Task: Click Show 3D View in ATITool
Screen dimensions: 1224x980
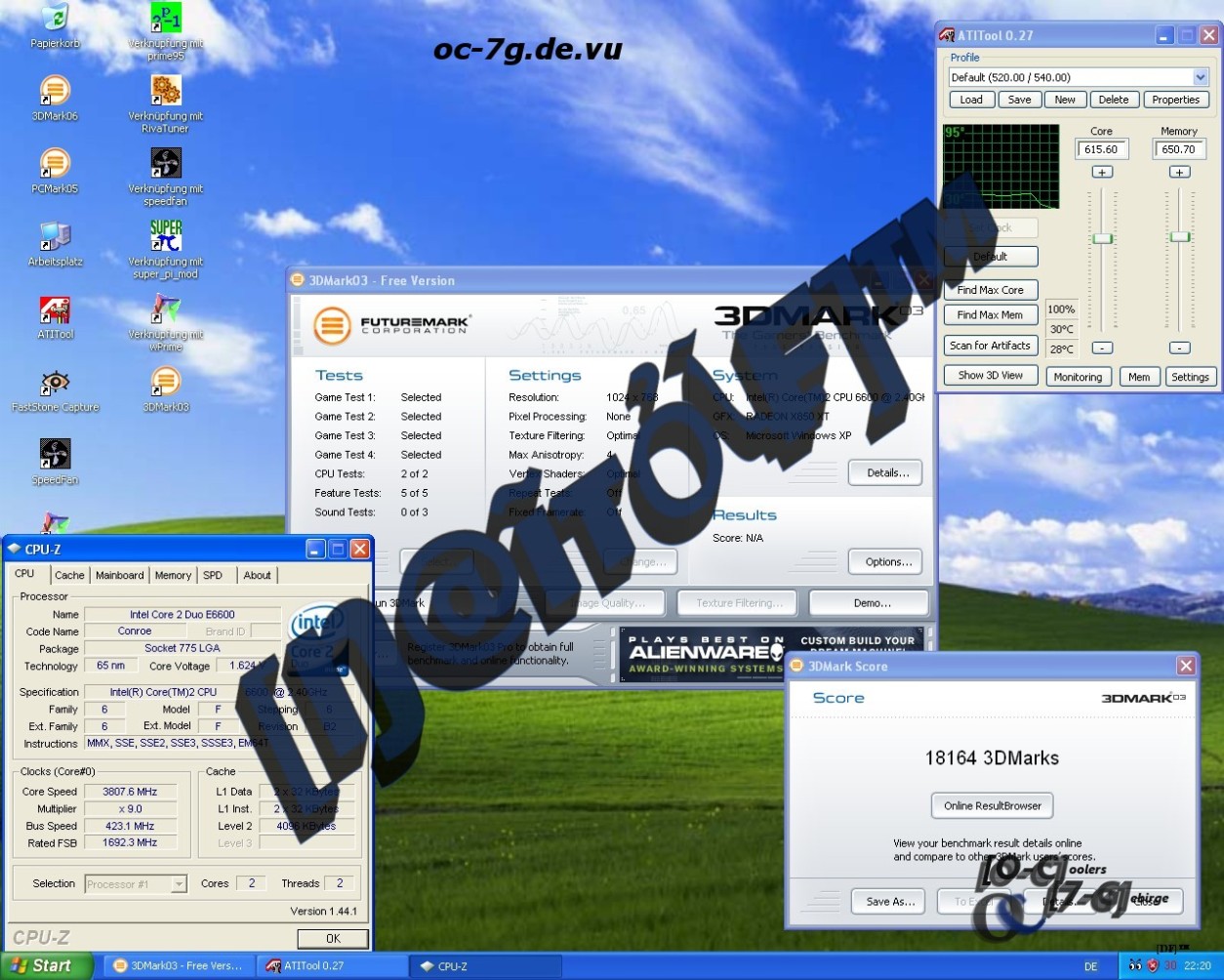Action: 991,375
